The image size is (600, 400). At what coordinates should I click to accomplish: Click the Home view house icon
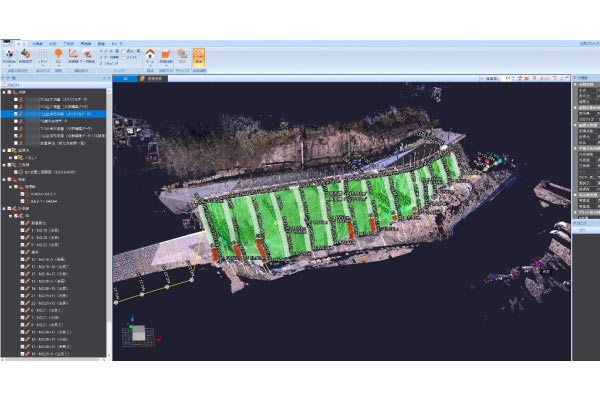(x=149, y=54)
